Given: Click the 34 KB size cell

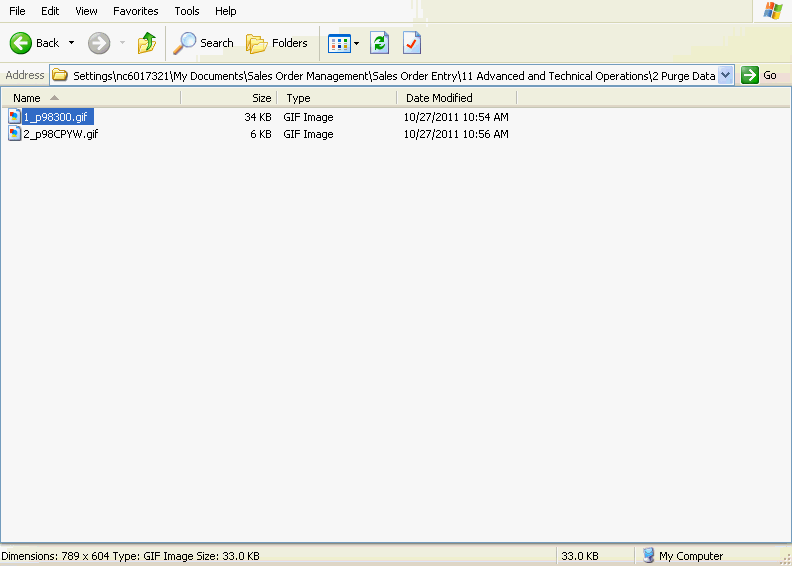Looking at the screenshot, I should [x=258, y=117].
